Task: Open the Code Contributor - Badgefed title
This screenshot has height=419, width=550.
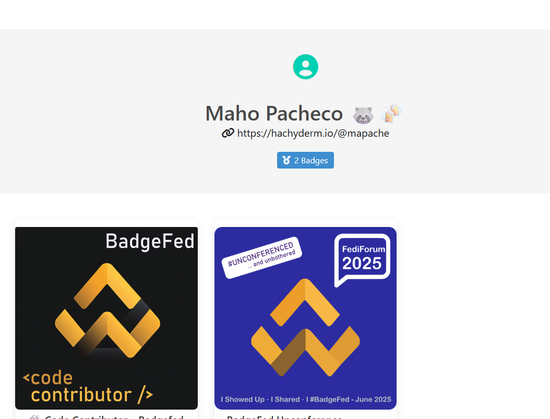Action: click(x=114, y=417)
